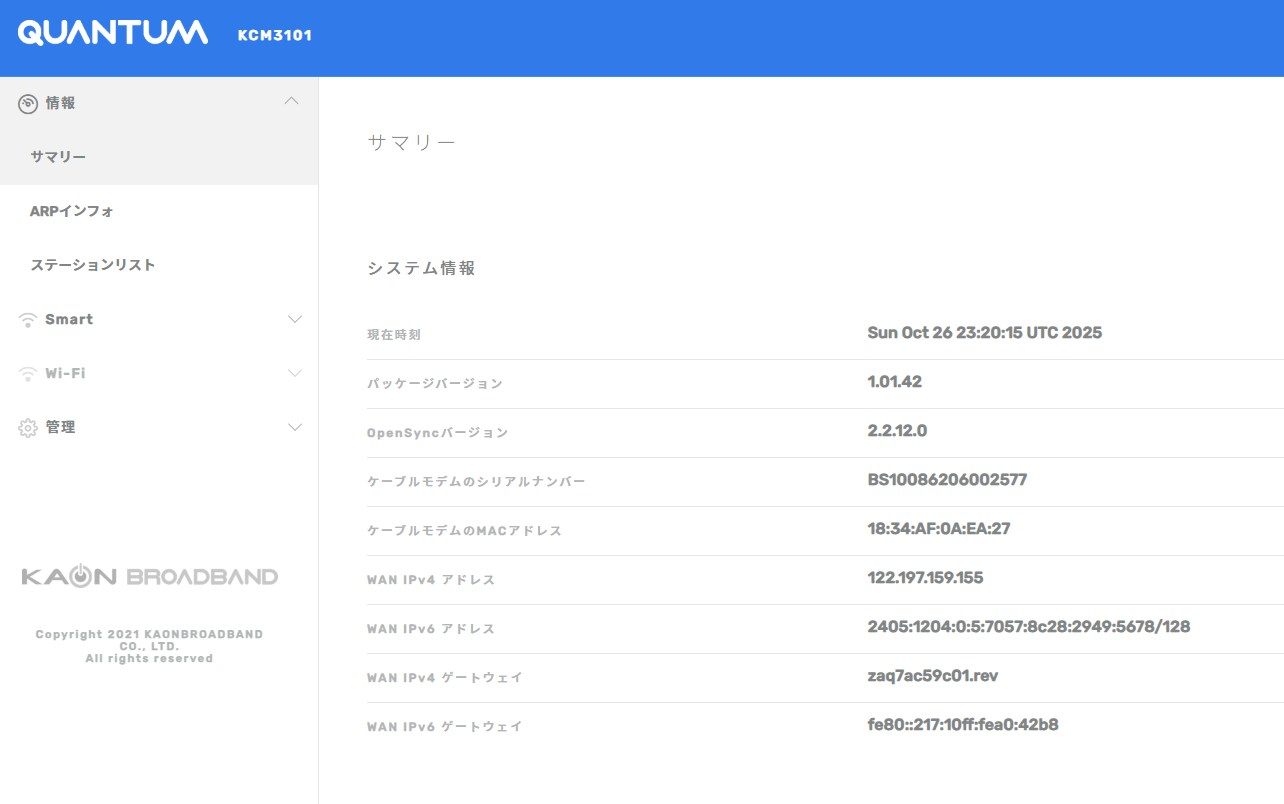1284x804 pixels.
Task: Open the ARPインフォ page
Action: pyautogui.click(x=72, y=211)
